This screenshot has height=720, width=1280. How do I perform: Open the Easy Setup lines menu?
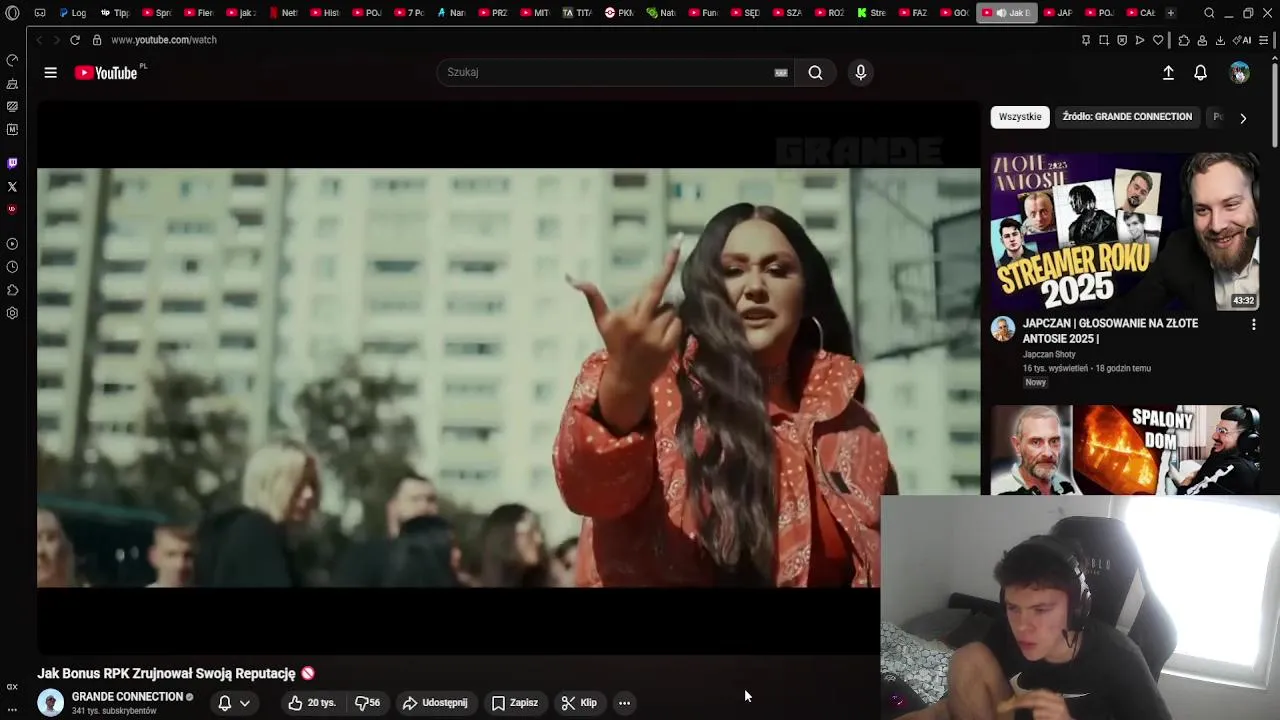1264,40
